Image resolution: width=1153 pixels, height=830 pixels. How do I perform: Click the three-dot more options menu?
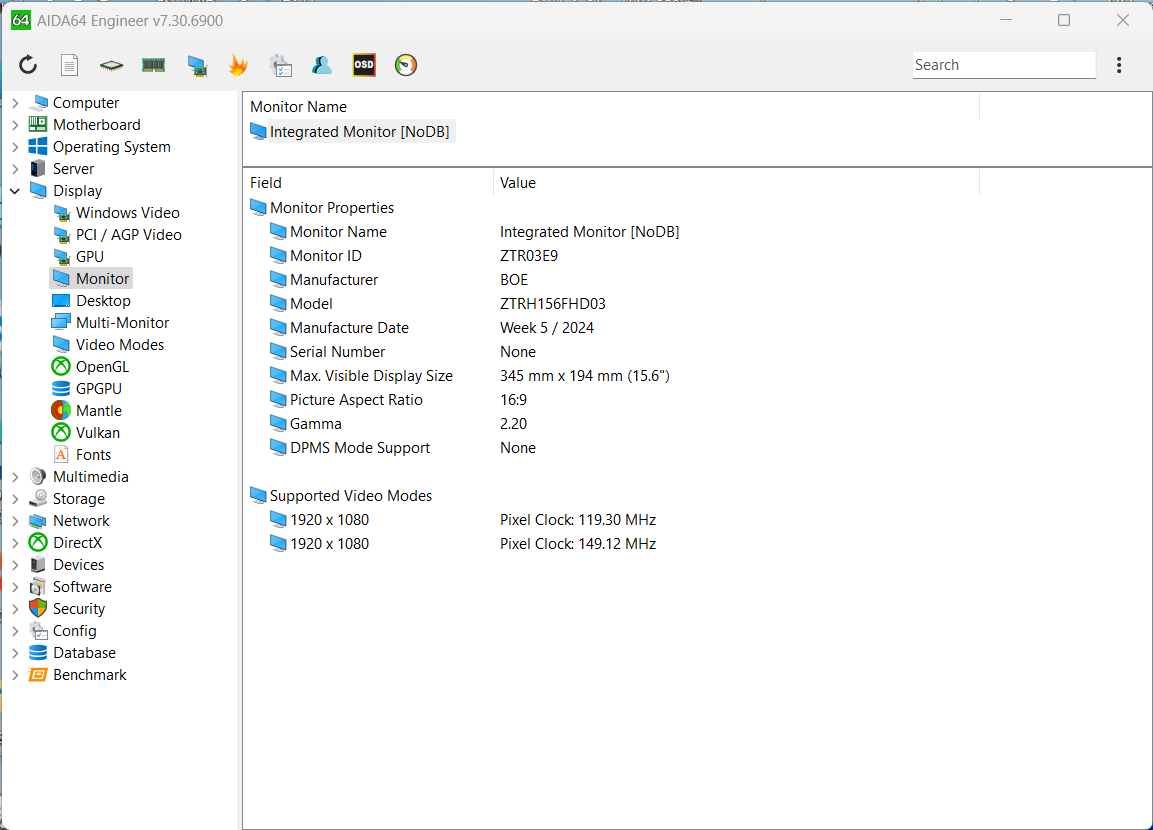point(1119,66)
